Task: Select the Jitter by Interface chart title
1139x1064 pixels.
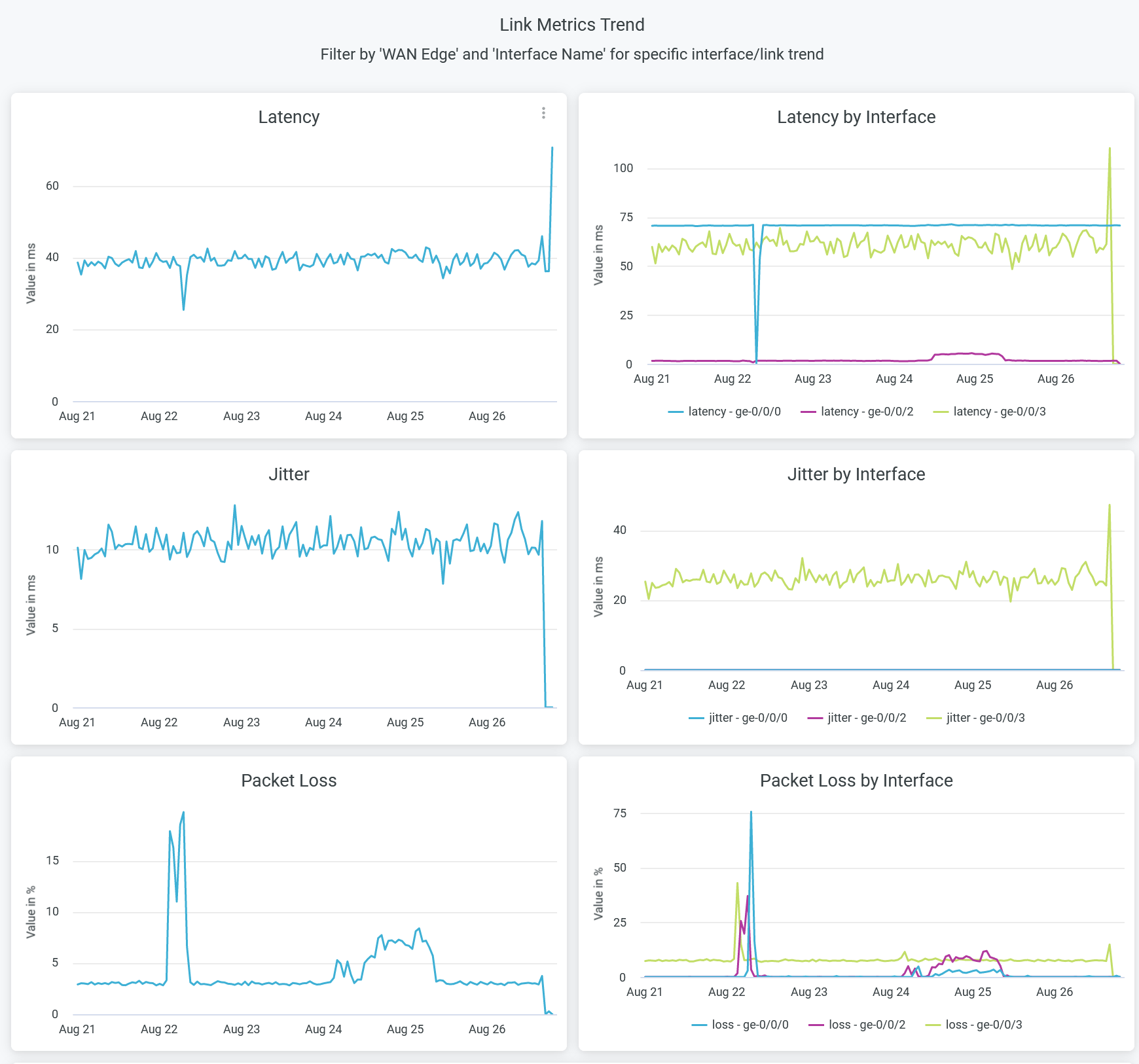Action: coord(856,474)
